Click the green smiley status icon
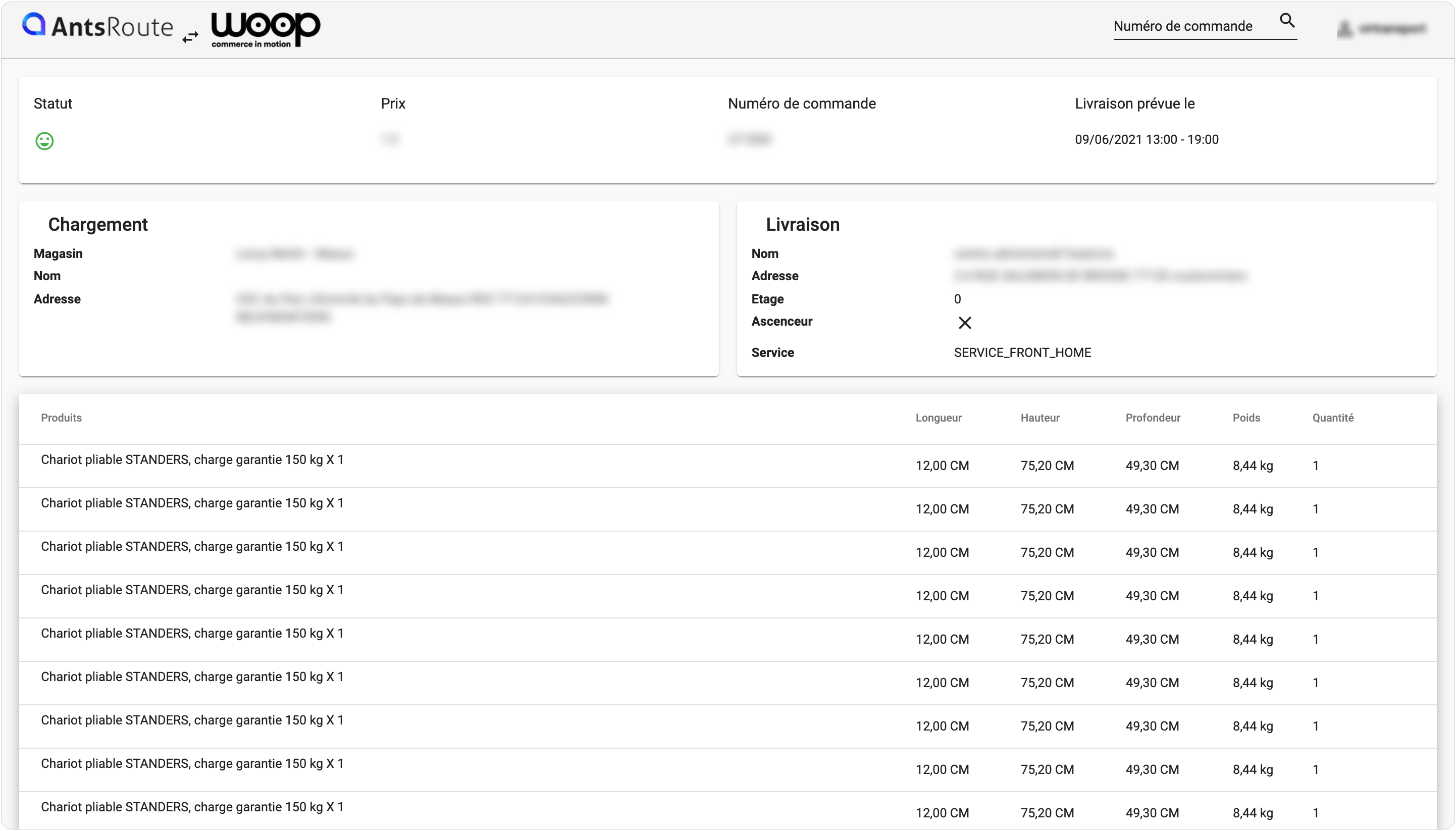Viewport: 1456px width, 831px height. click(x=44, y=141)
